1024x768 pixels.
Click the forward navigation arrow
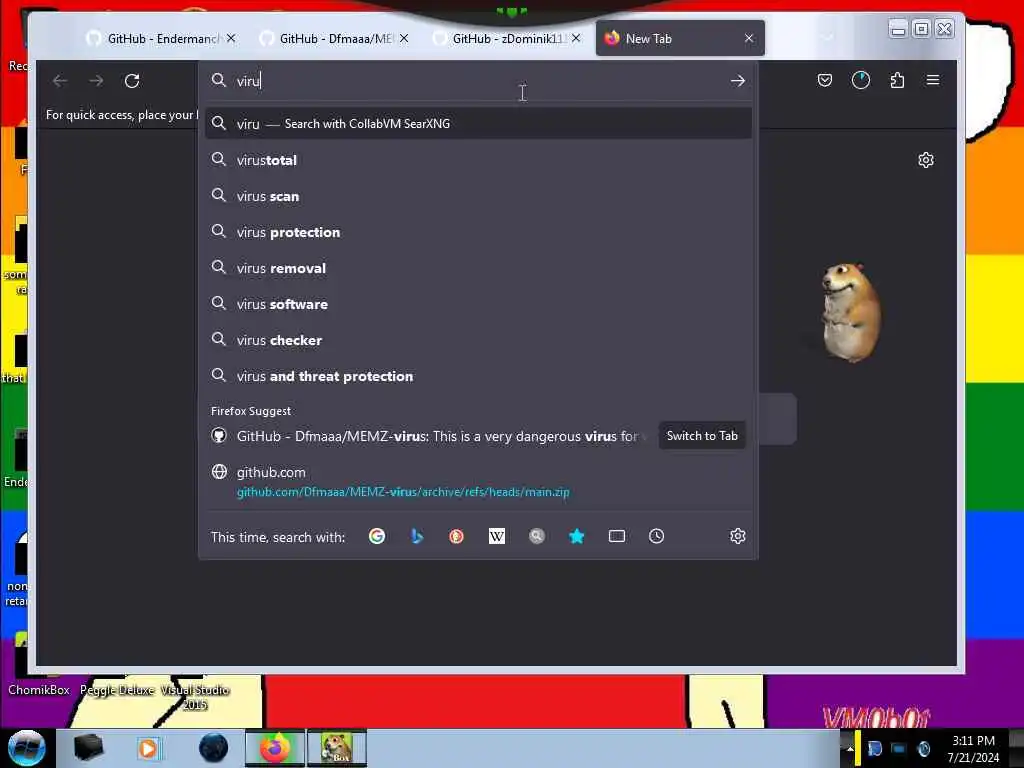coord(96,81)
